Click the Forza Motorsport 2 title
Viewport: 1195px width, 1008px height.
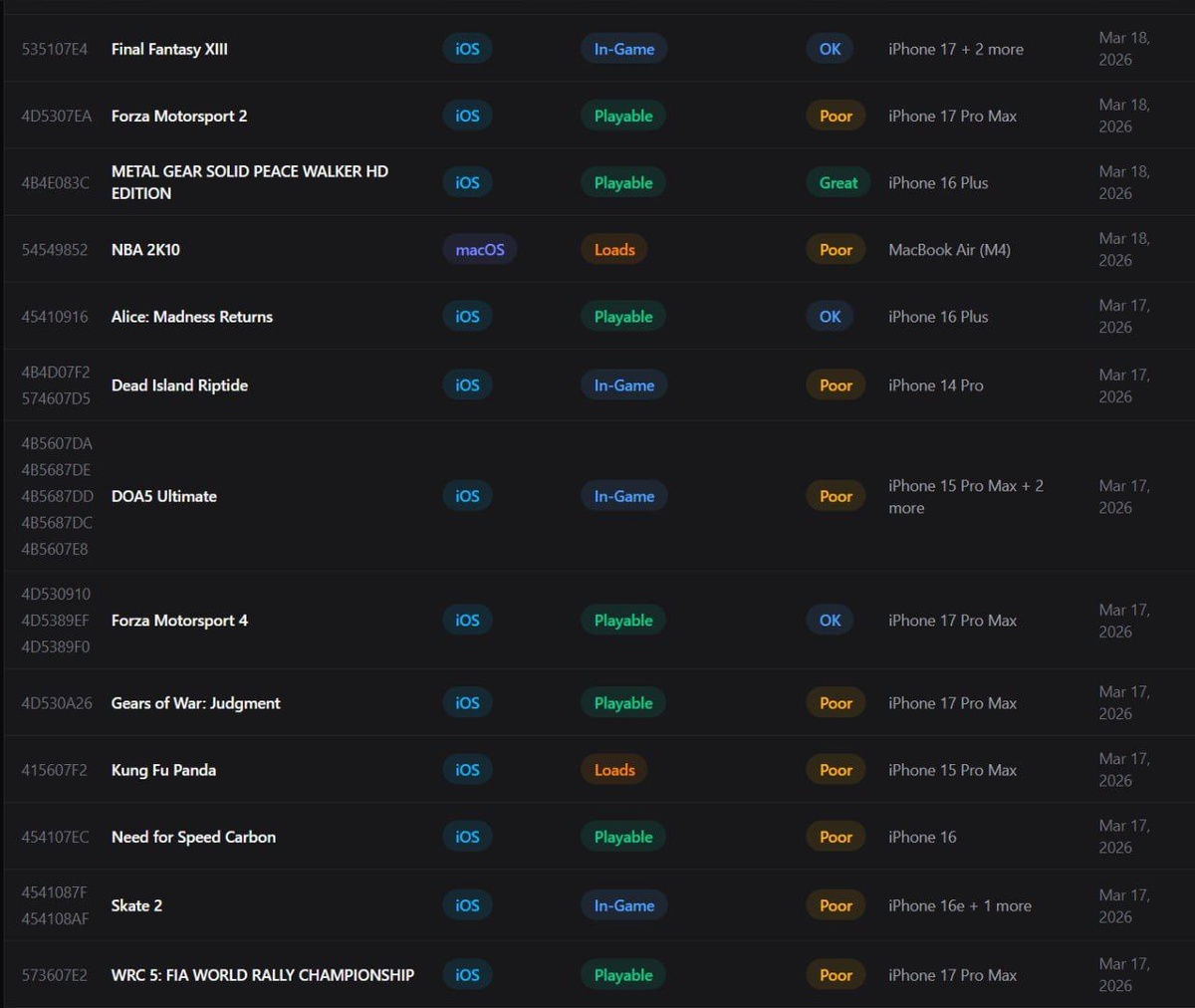179,116
